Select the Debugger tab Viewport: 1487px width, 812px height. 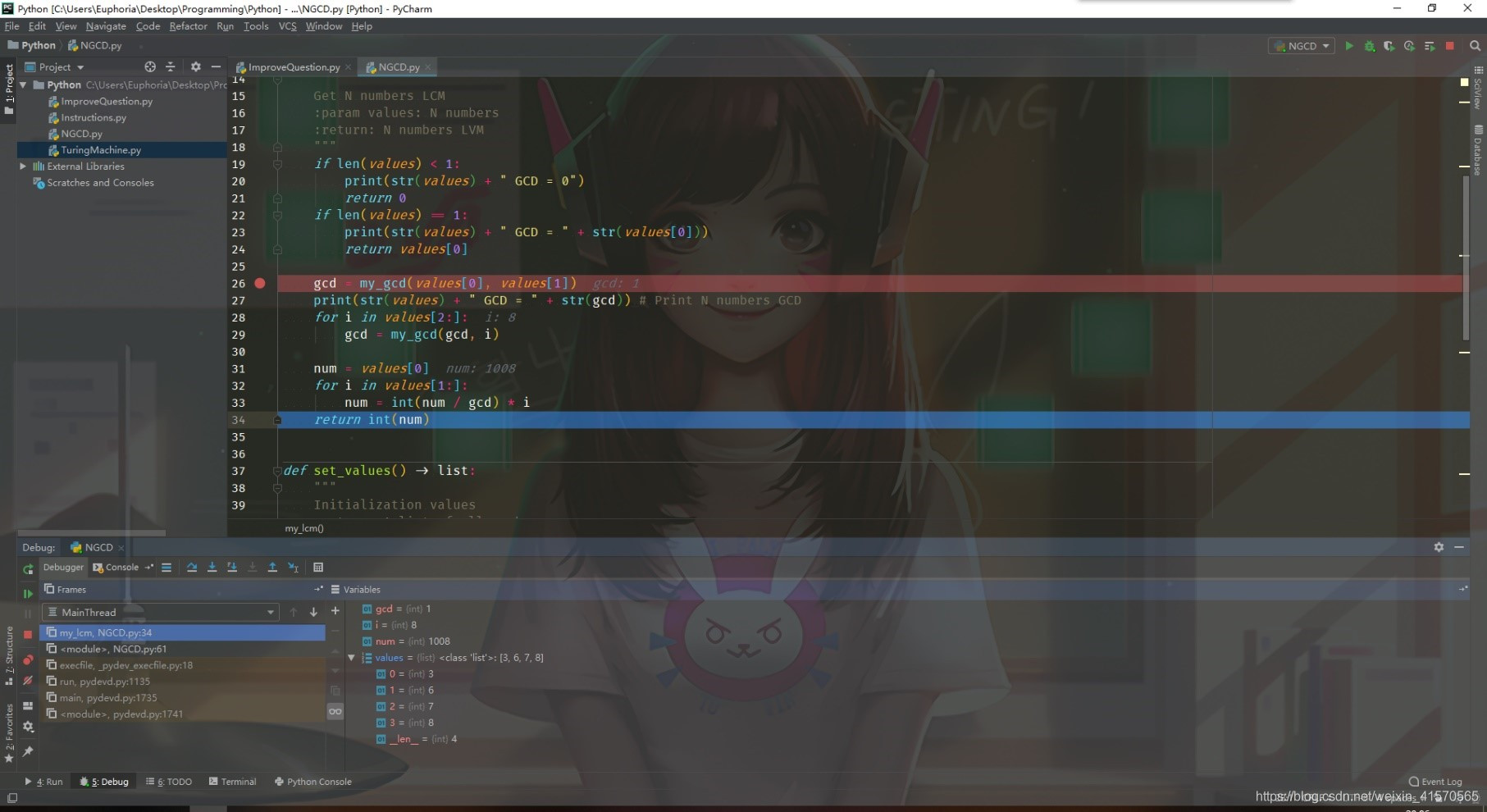[63, 568]
